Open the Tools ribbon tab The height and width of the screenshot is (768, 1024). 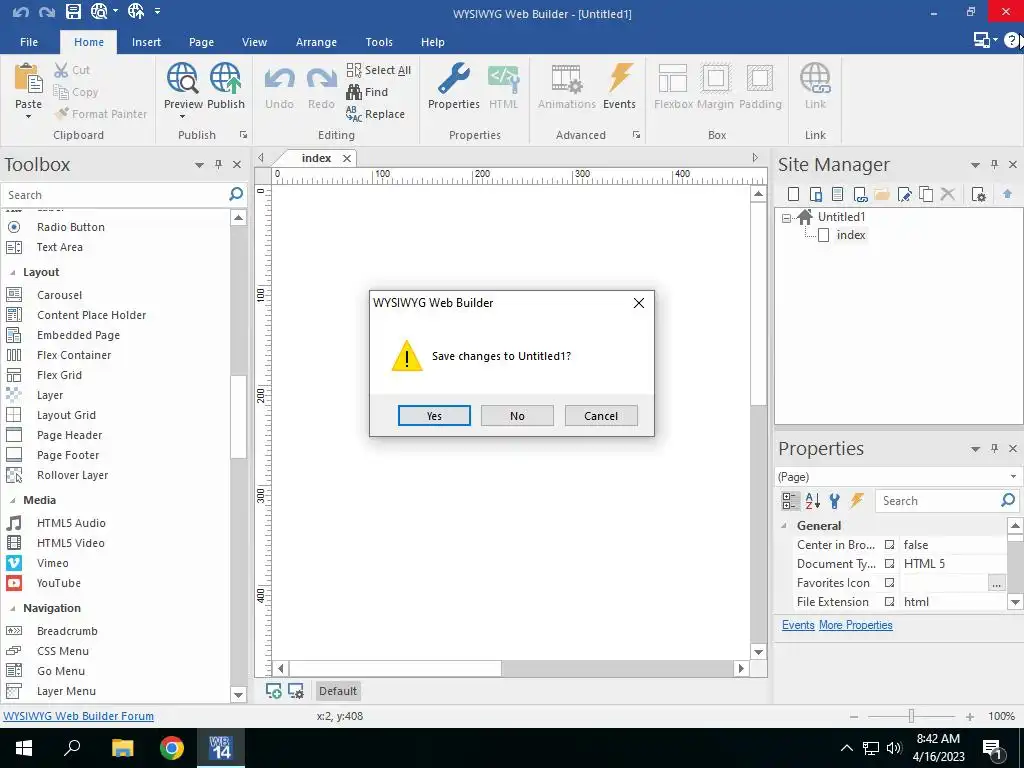click(379, 42)
